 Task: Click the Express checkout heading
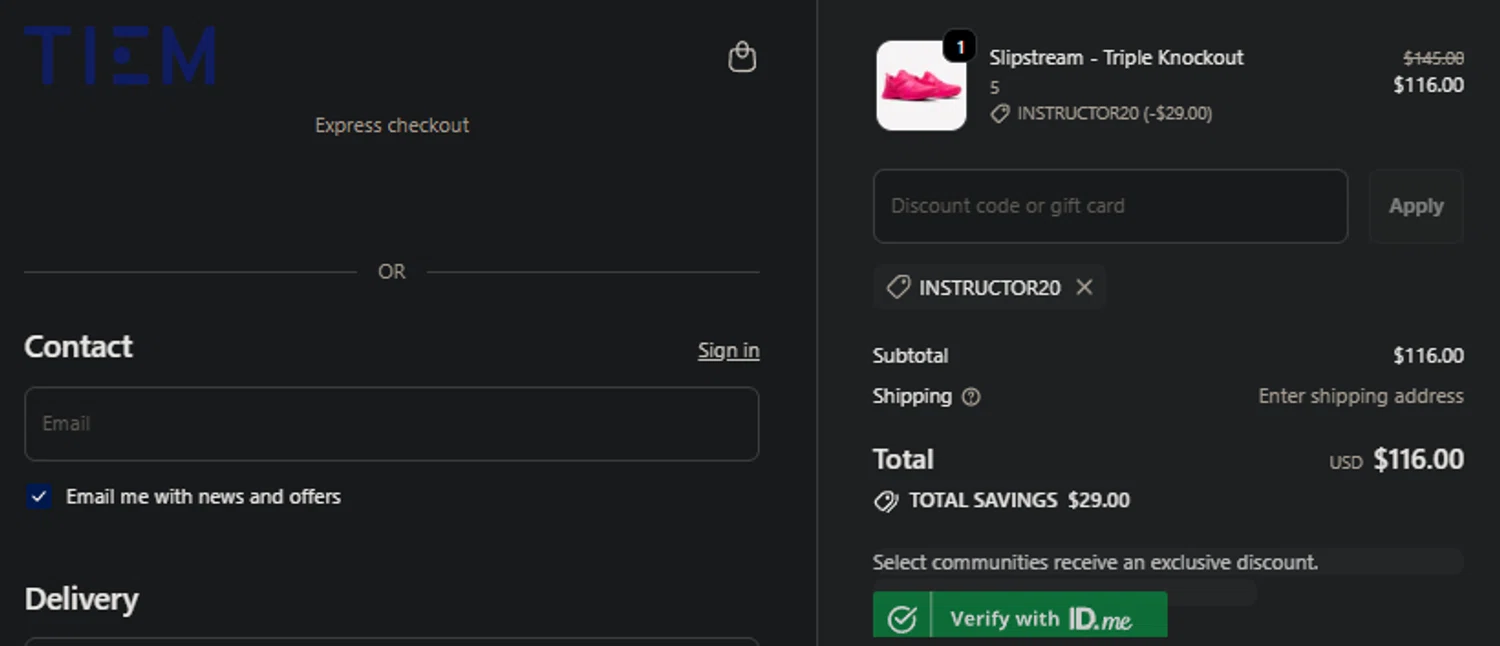392,125
